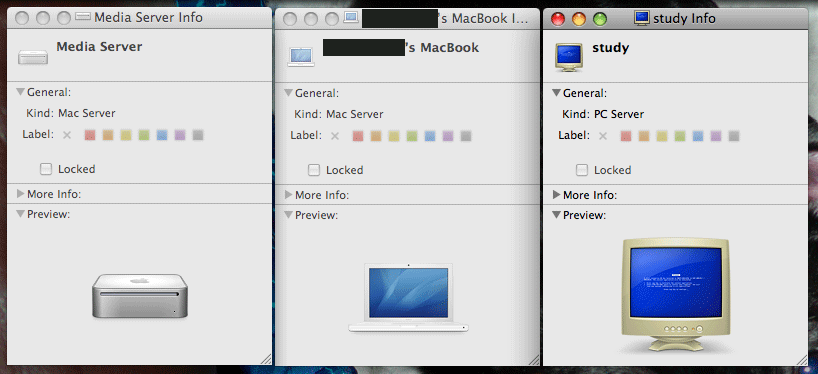Apply red label in Media Server Info

(x=90, y=135)
